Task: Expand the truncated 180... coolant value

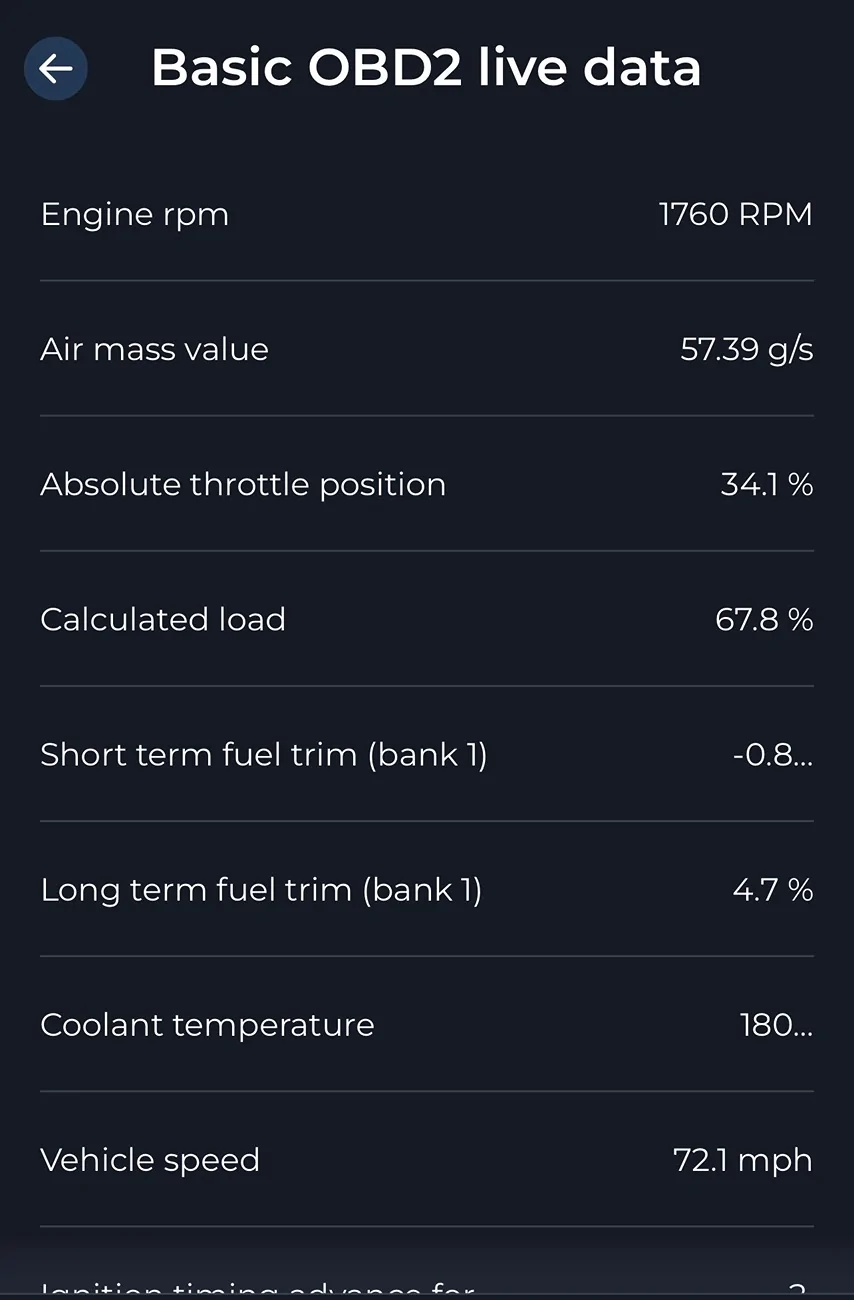Action: click(x=776, y=1025)
